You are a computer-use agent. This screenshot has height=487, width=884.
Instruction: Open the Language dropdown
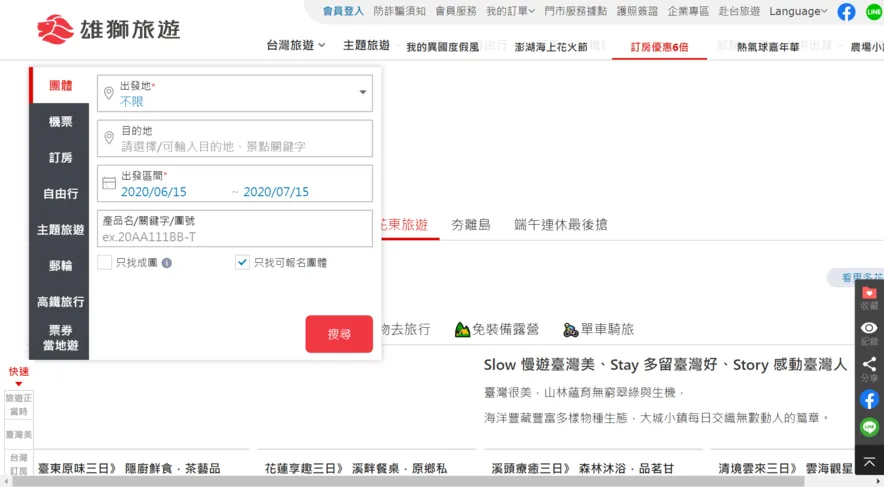pos(798,12)
